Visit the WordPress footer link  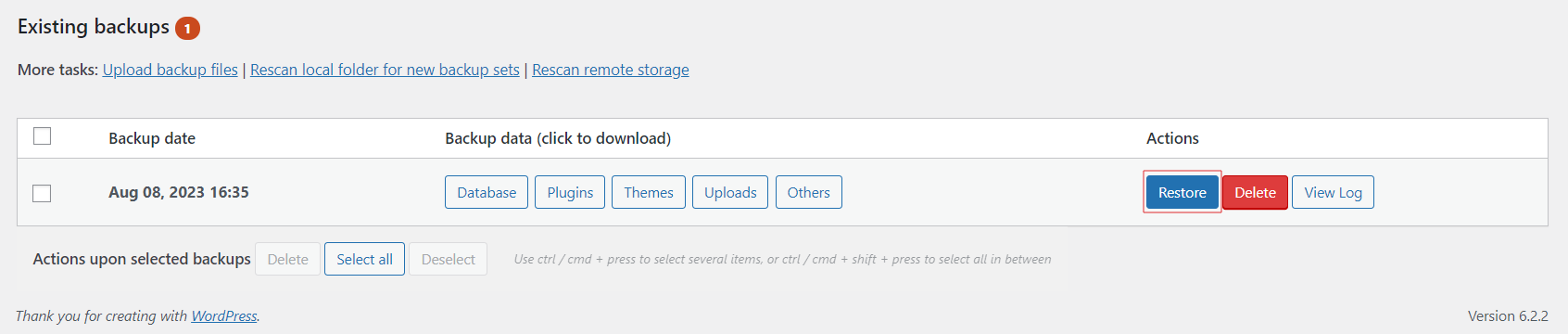[224, 315]
